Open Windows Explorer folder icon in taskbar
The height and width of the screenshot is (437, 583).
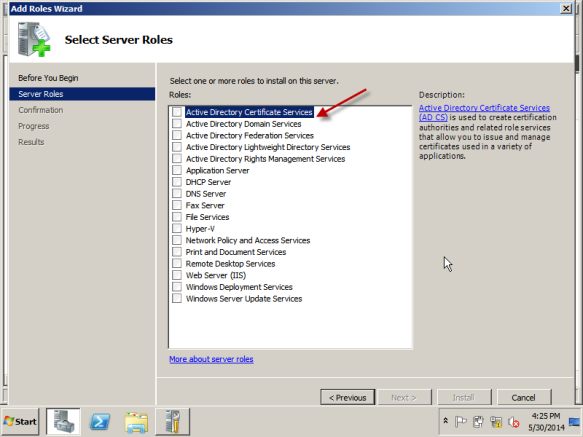click(x=136, y=422)
